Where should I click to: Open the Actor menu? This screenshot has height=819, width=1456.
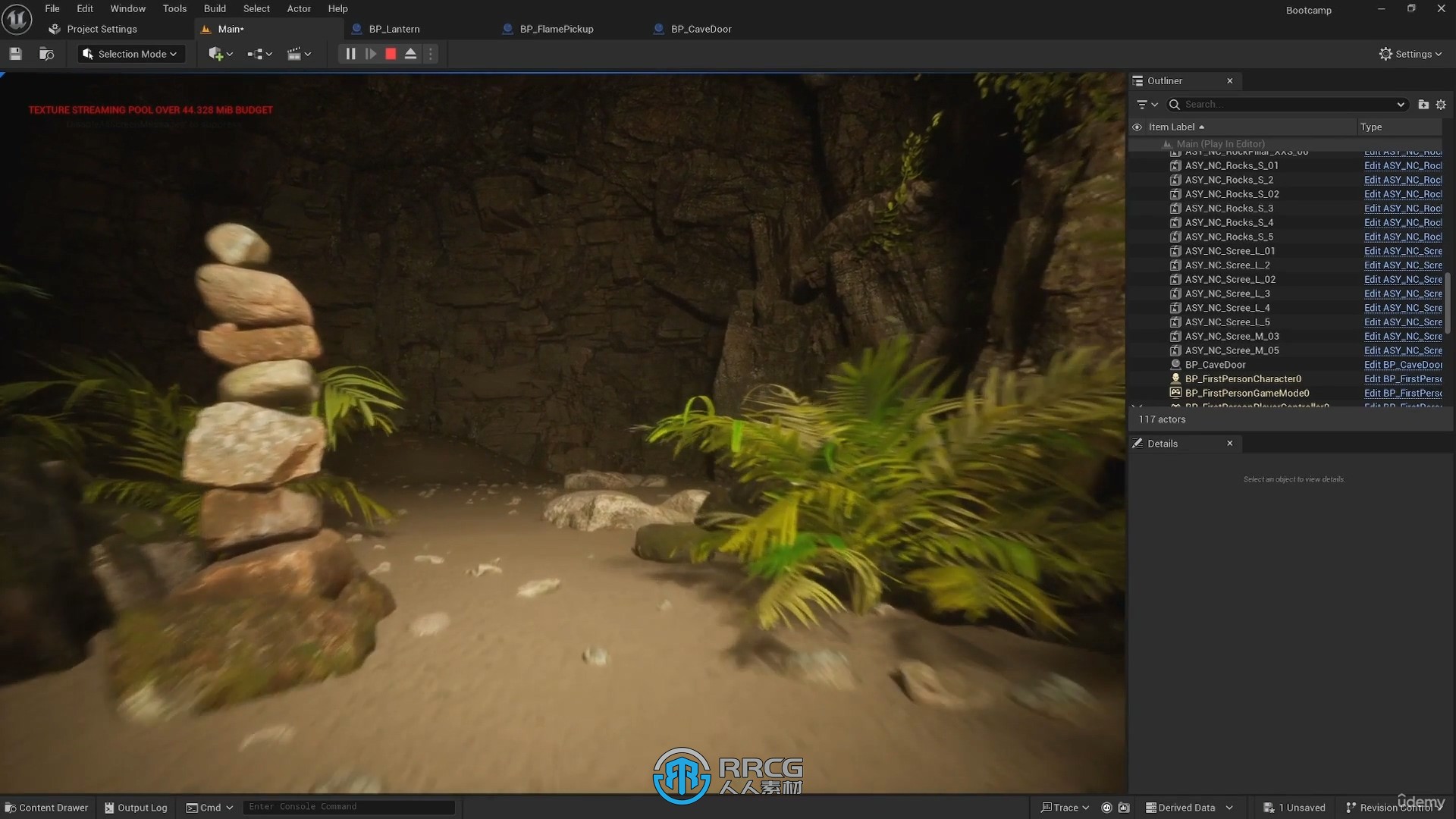pos(299,8)
